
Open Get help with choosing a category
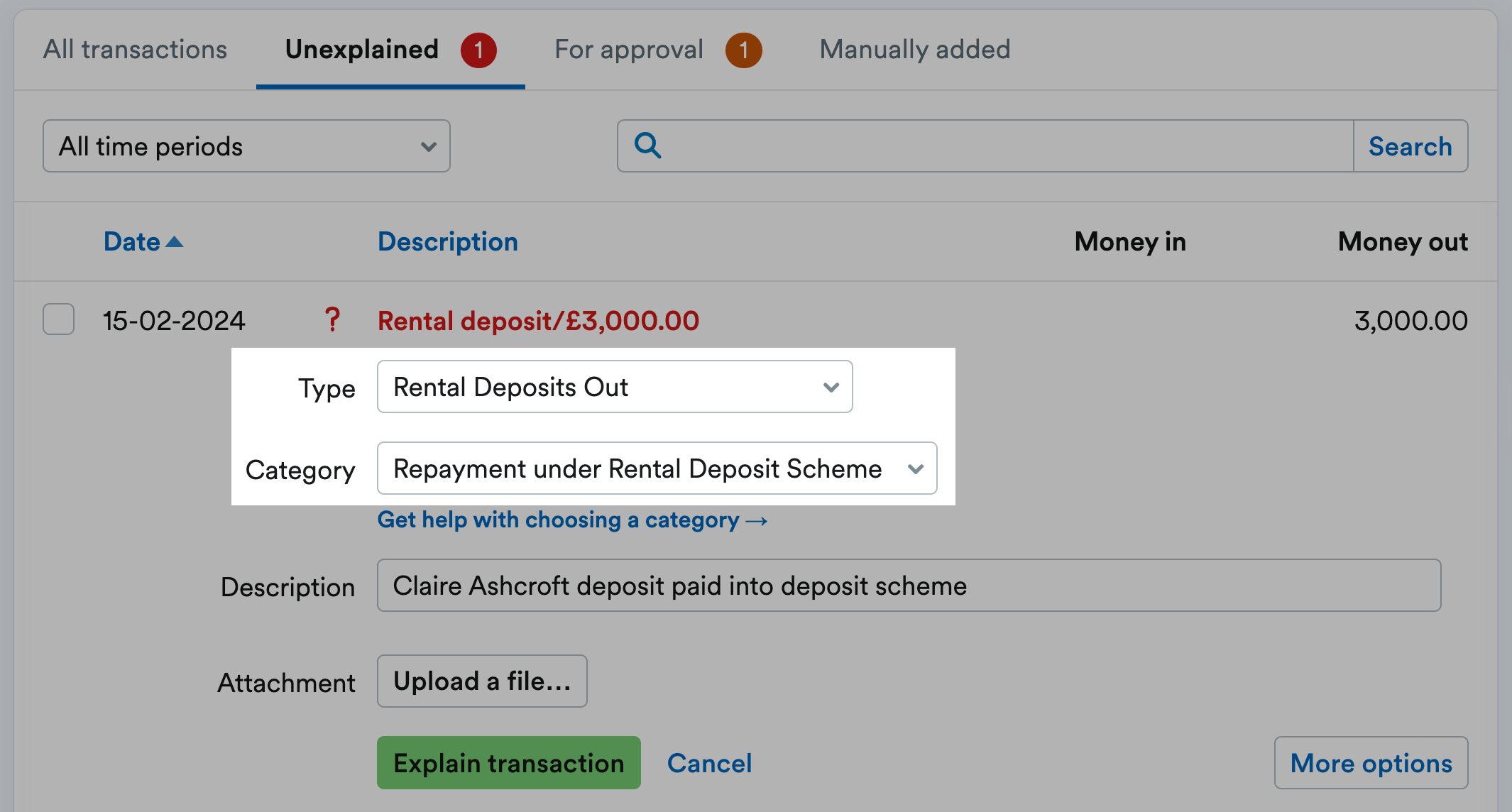[x=572, y=520]
